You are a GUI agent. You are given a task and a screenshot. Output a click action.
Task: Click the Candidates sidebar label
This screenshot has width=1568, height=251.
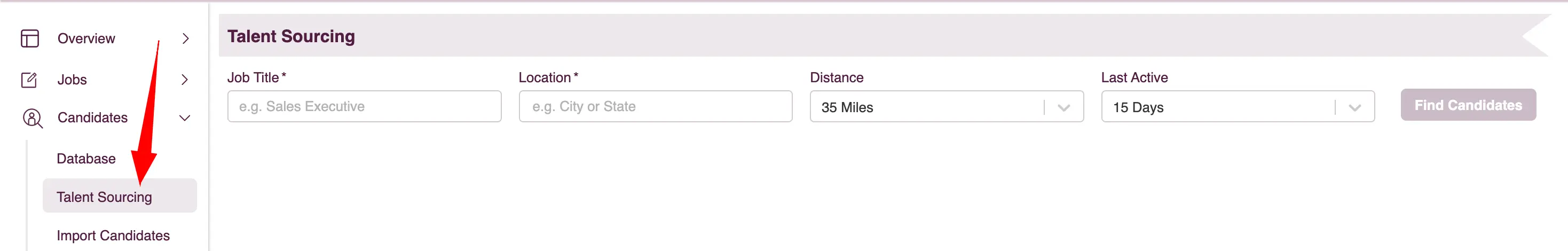[92, 117]
